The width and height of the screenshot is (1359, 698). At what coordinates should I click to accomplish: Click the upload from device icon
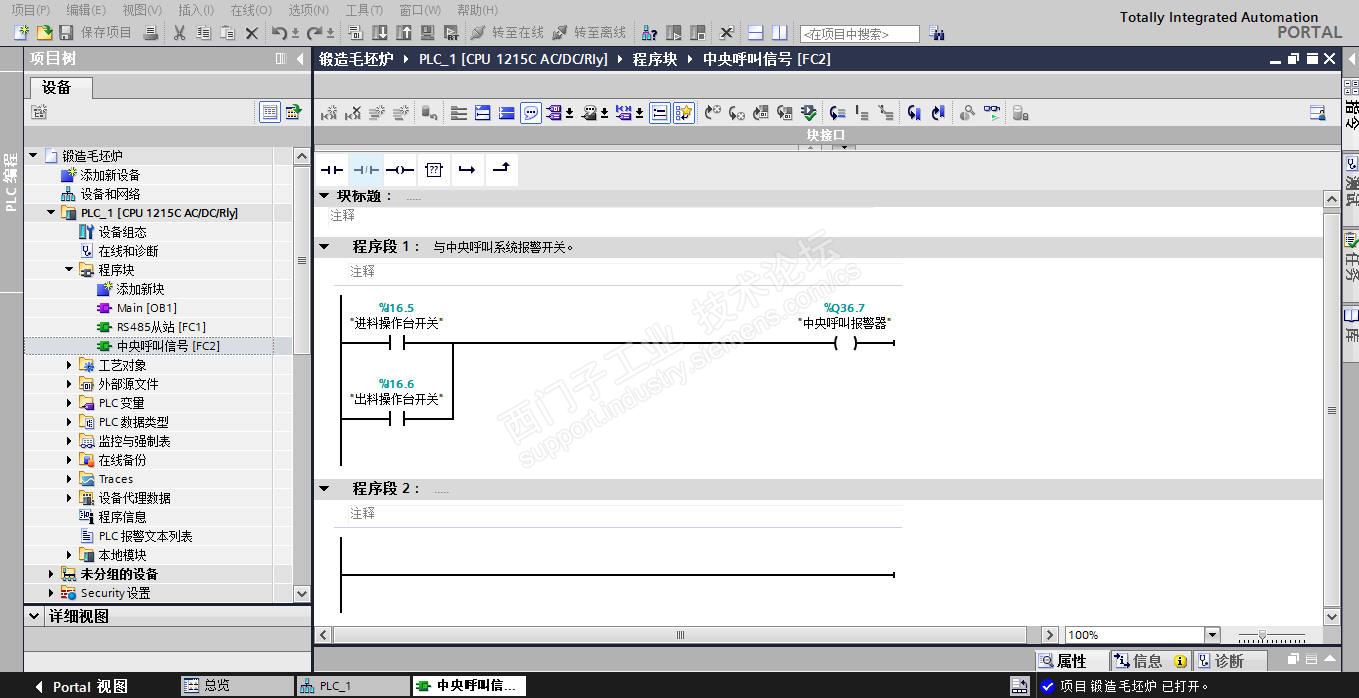(x=404, y=33)
